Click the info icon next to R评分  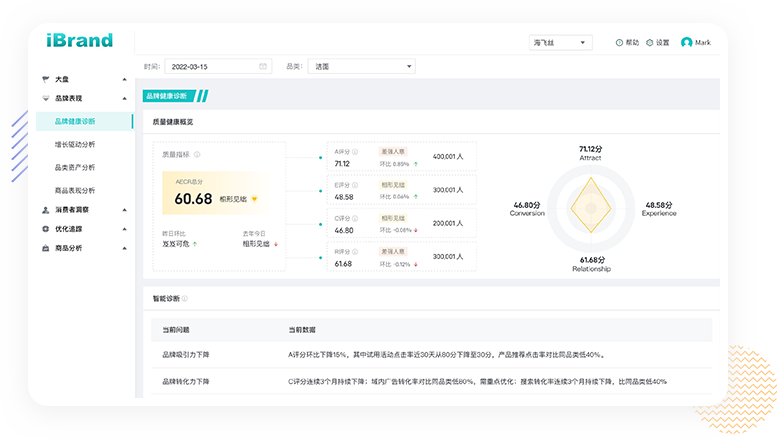(x=355, y=252)
